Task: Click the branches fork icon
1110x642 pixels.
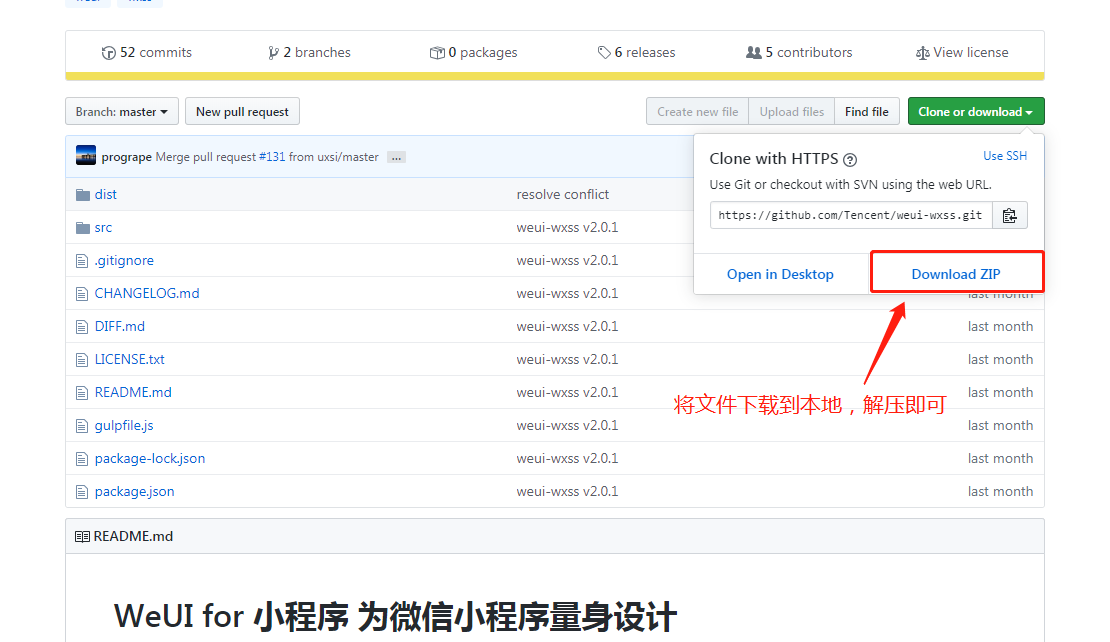Action: point(273,53)
